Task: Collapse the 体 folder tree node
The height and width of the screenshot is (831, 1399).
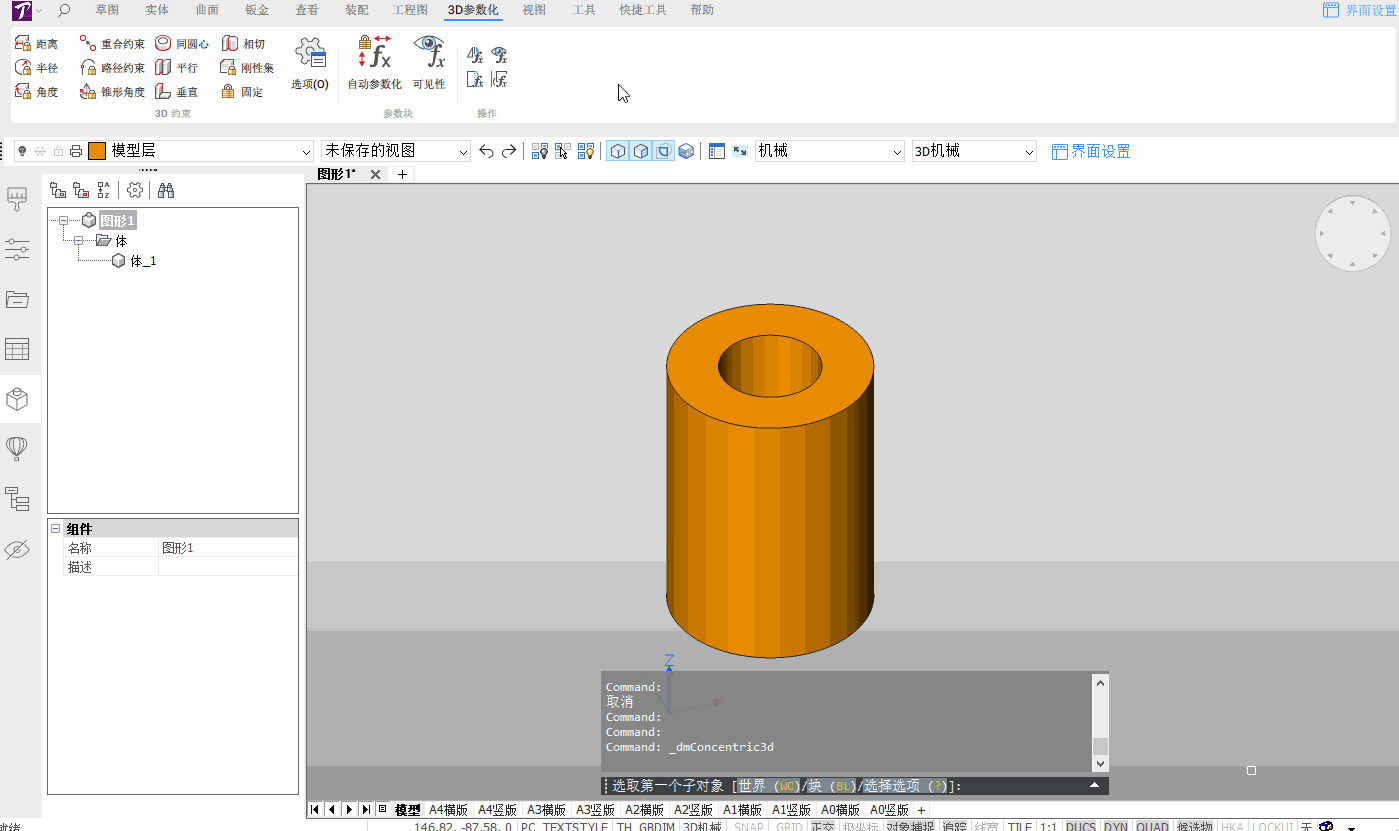Action: pyautogui.click(x=78, y=241)
